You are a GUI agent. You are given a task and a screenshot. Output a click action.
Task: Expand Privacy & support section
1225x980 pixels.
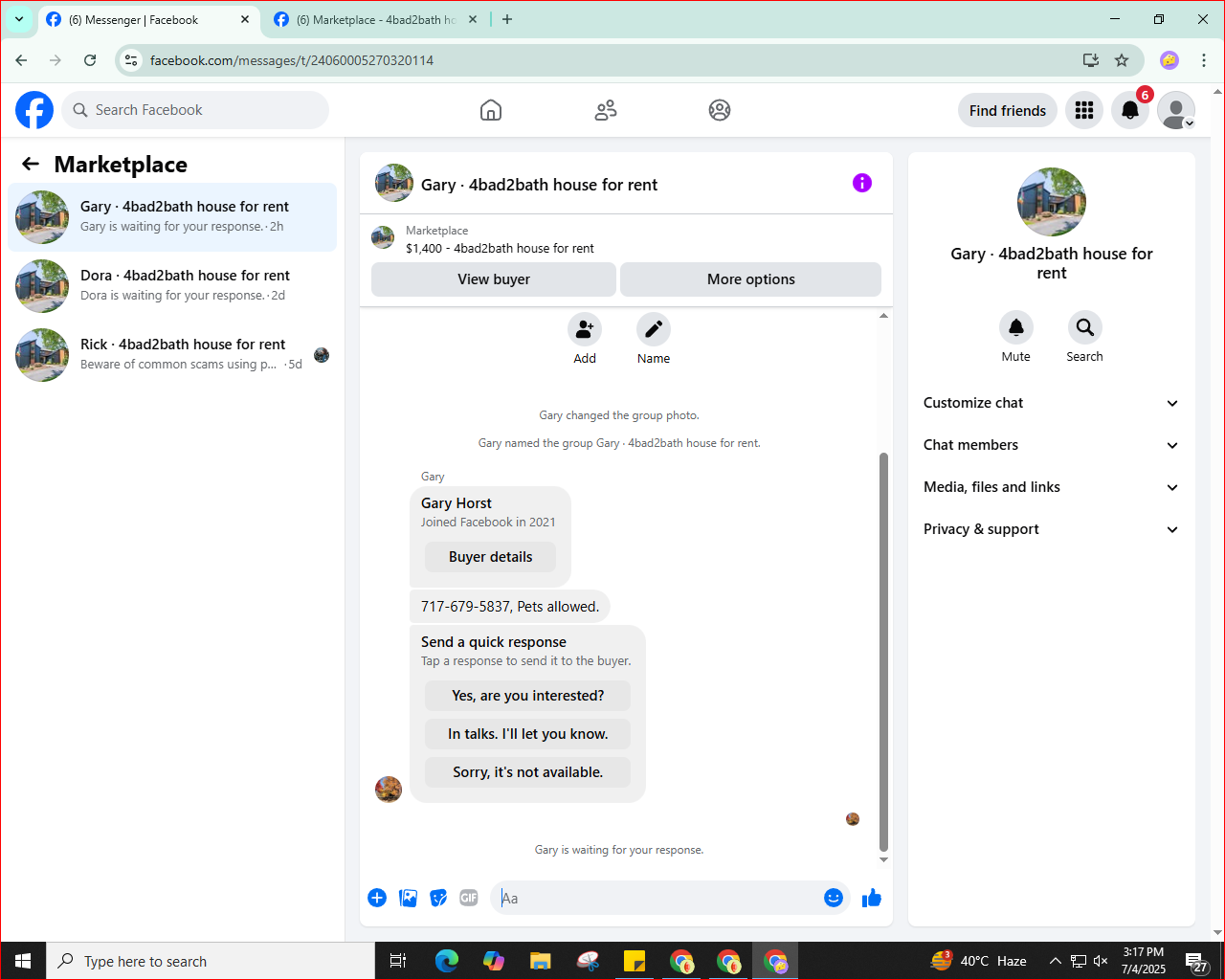click(x=1052, y=529)
